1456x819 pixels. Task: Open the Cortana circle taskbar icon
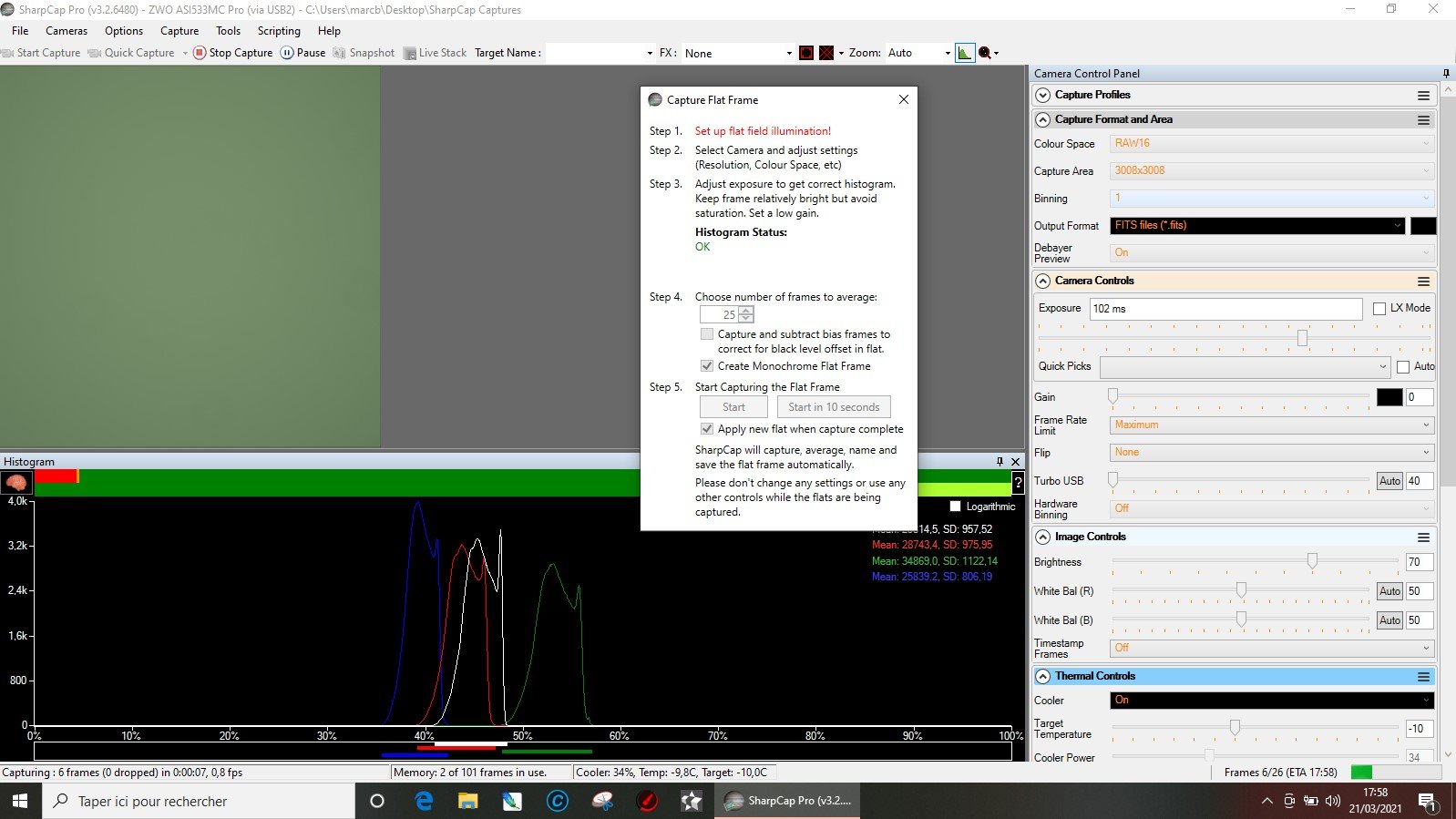click(x=377, y=801)
